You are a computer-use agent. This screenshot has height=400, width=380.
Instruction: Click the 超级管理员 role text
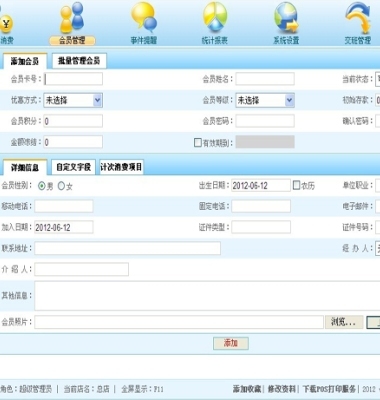[x=35, y=389]
